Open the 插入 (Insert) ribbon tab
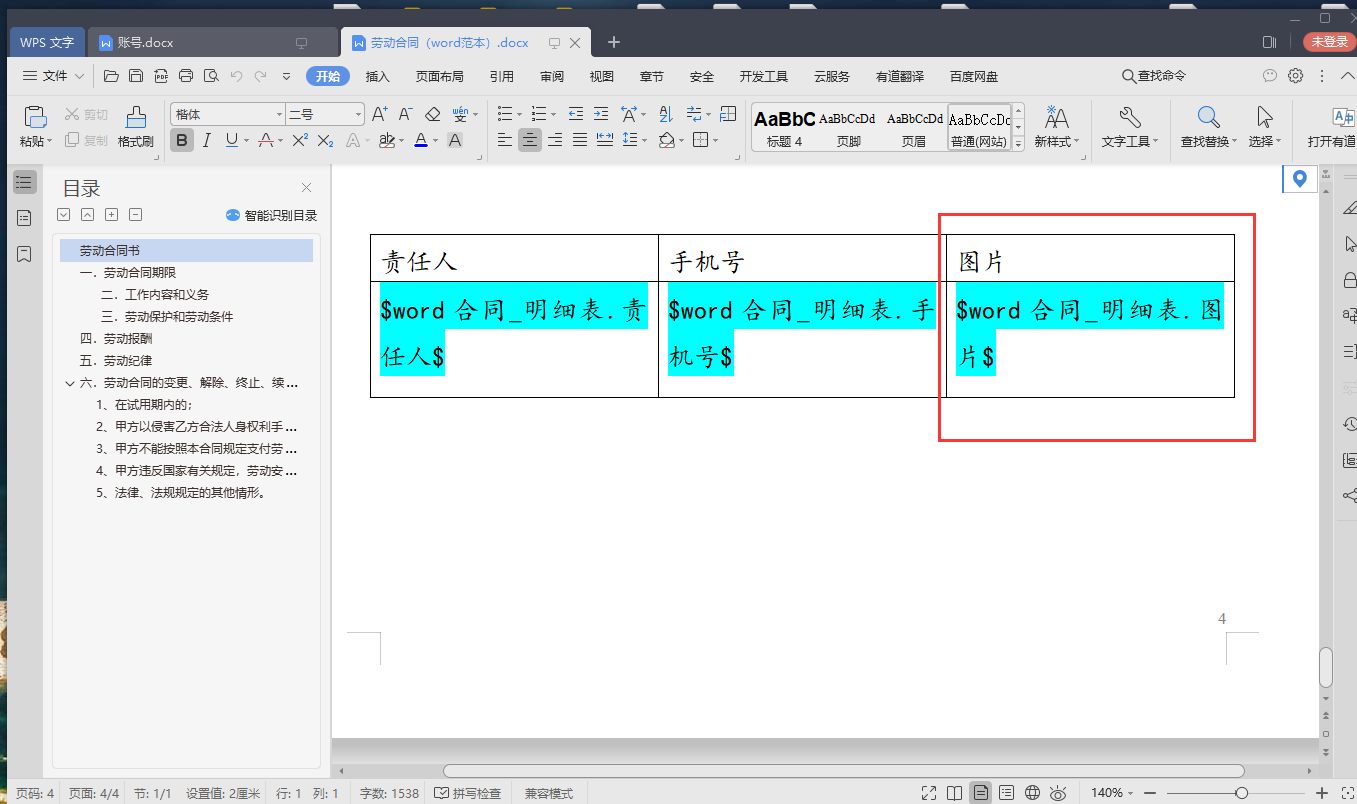 click(x=377, y=76)
